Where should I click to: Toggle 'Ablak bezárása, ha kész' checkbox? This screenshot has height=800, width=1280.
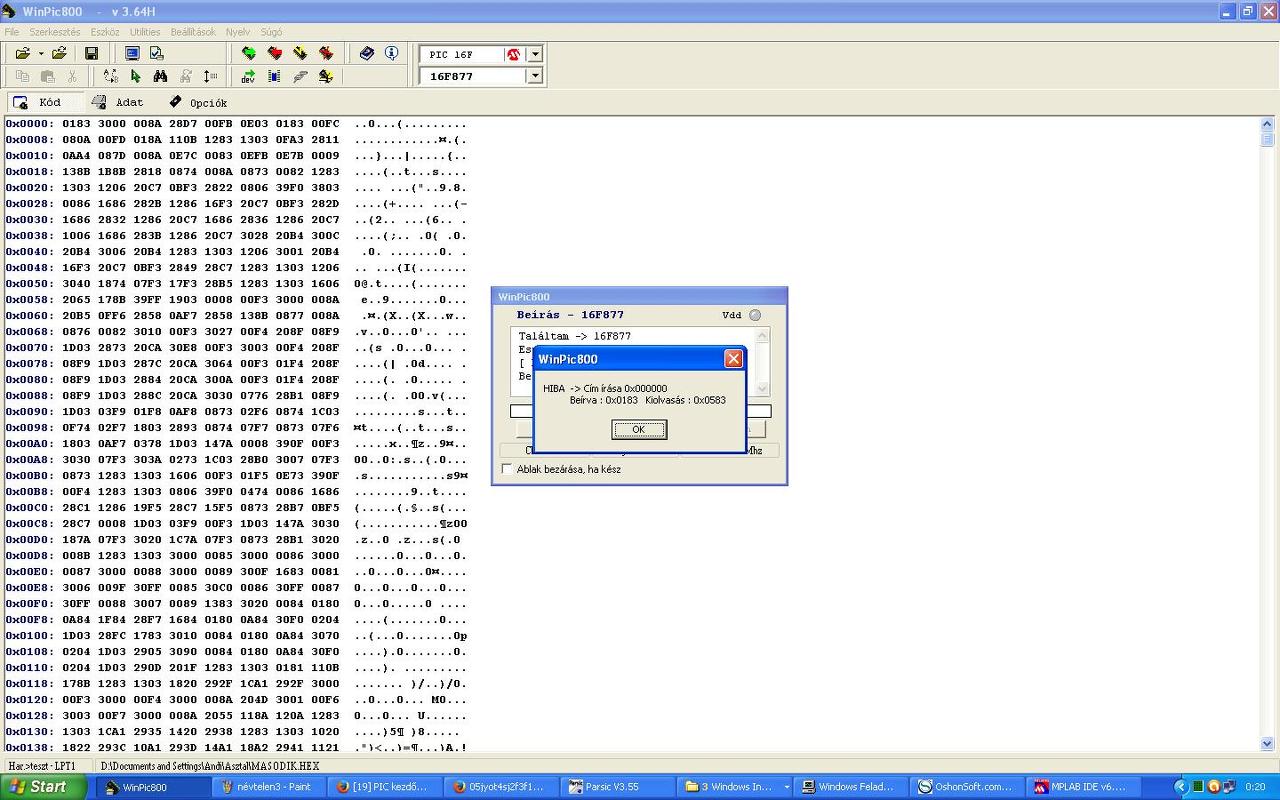[507, 469]
